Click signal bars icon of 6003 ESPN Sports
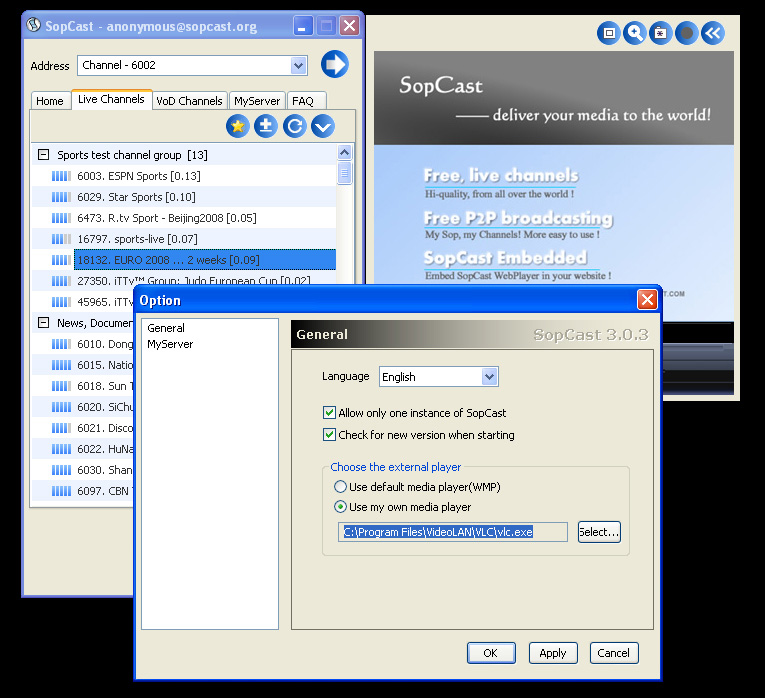This screenshot has width=765, height=698. (x=61, y=176)
